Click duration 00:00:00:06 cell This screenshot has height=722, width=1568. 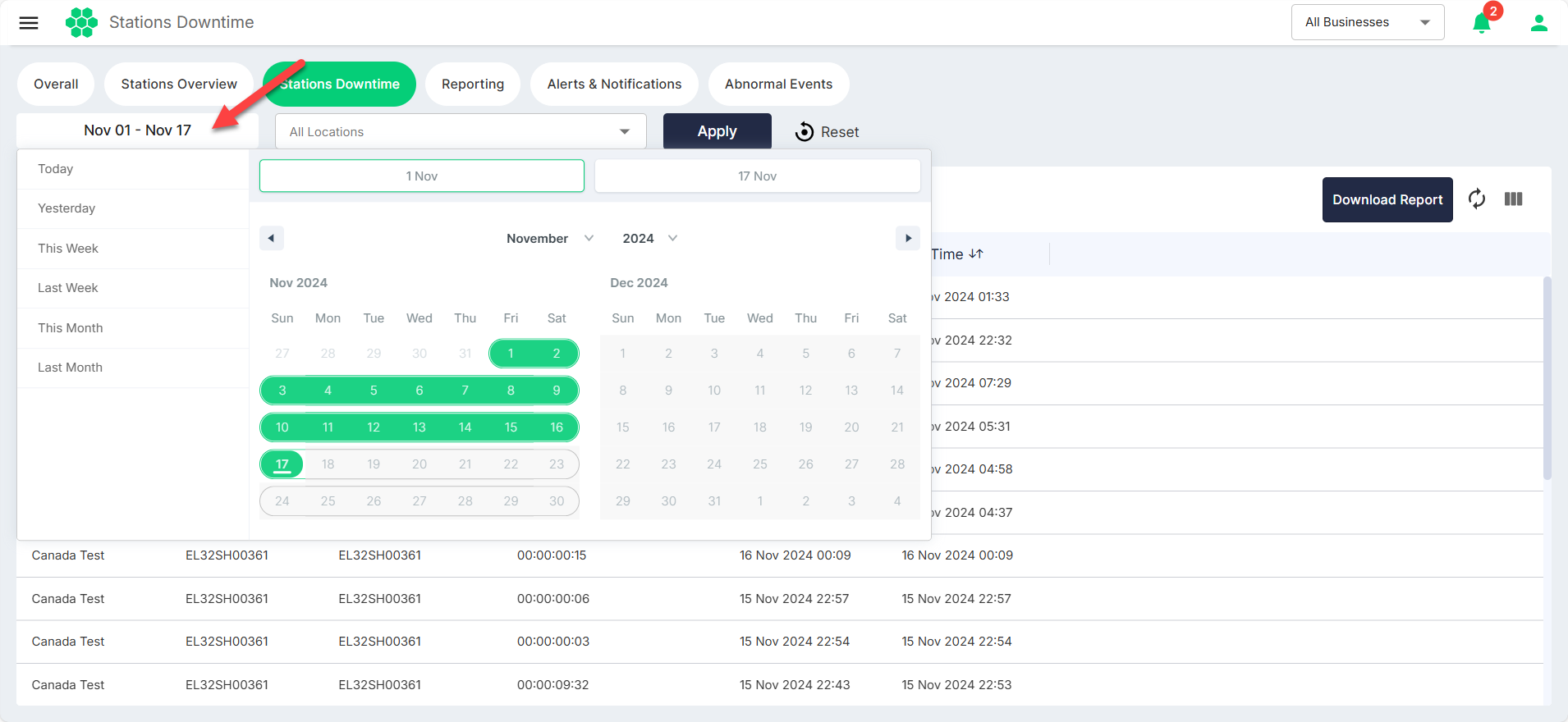[552, 599]
